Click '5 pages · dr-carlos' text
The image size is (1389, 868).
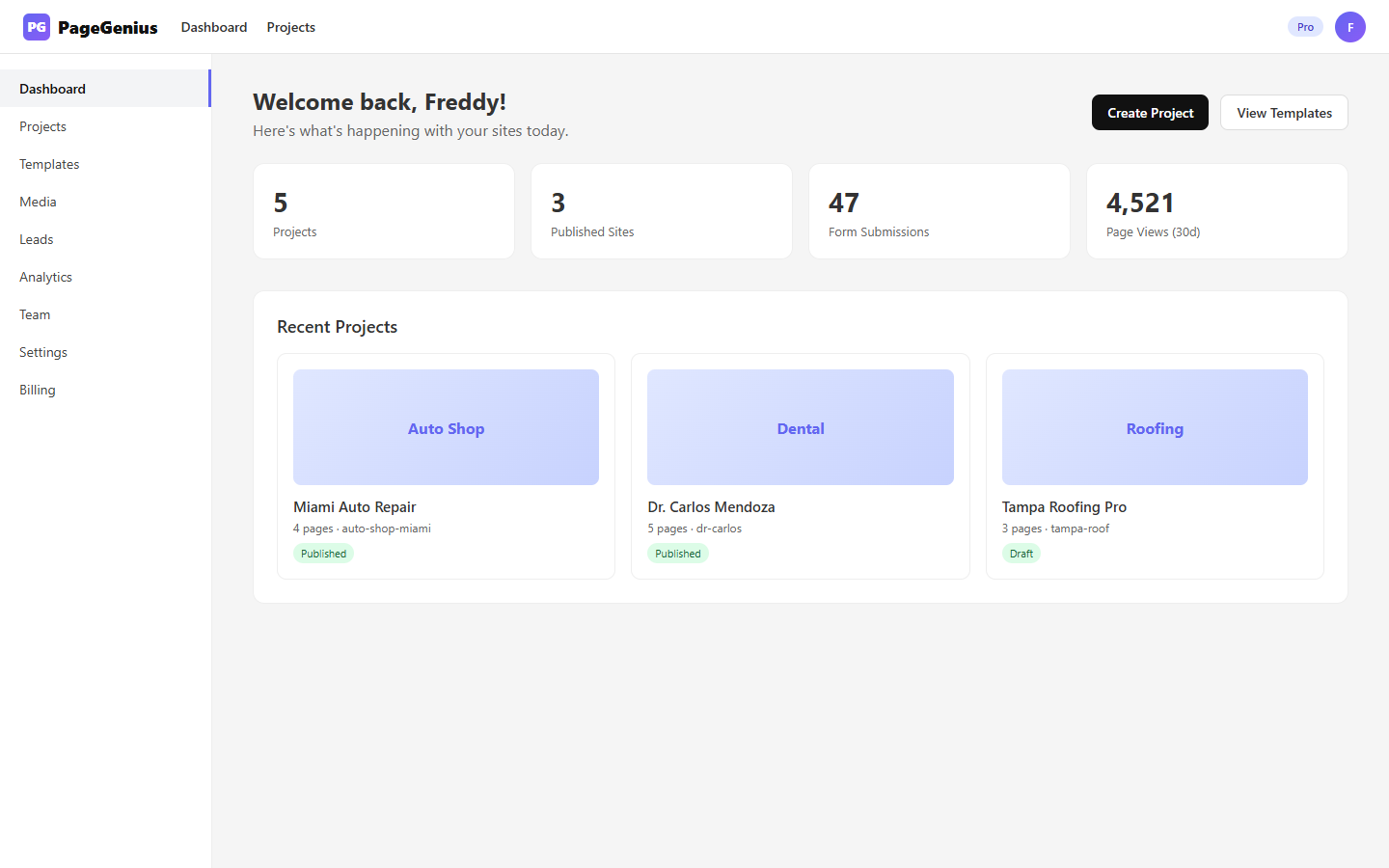(x=694, y=529)
